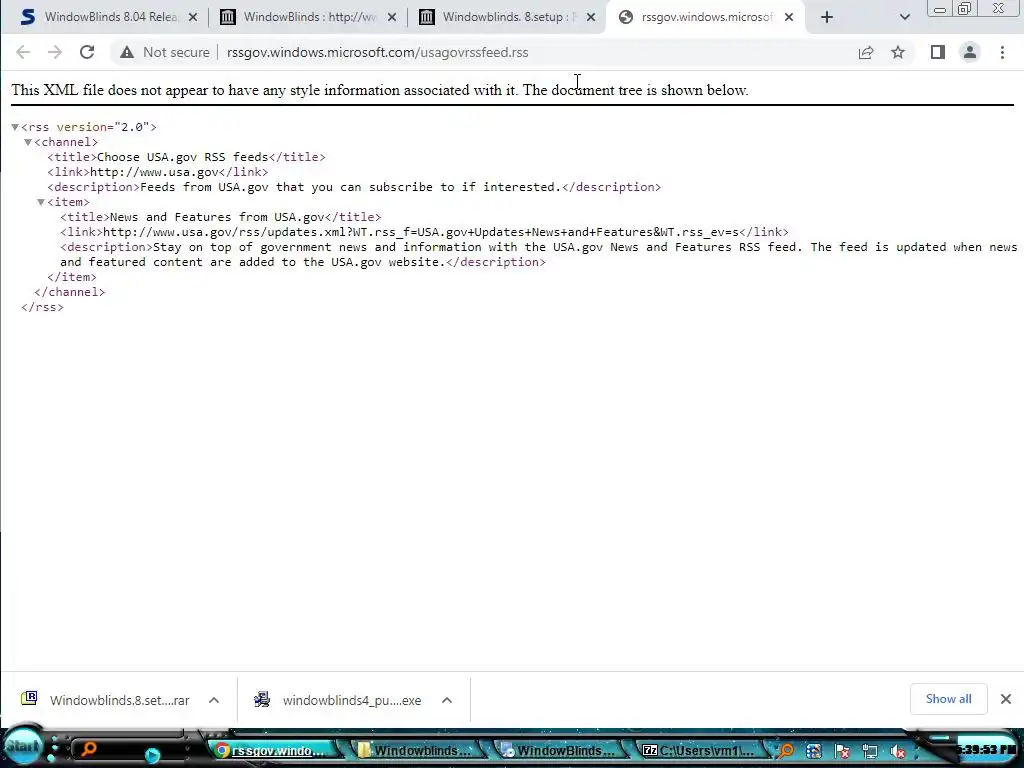Click the http://www.usa.gov link text
1024x768 pixels.
click(x=154, y=172)
